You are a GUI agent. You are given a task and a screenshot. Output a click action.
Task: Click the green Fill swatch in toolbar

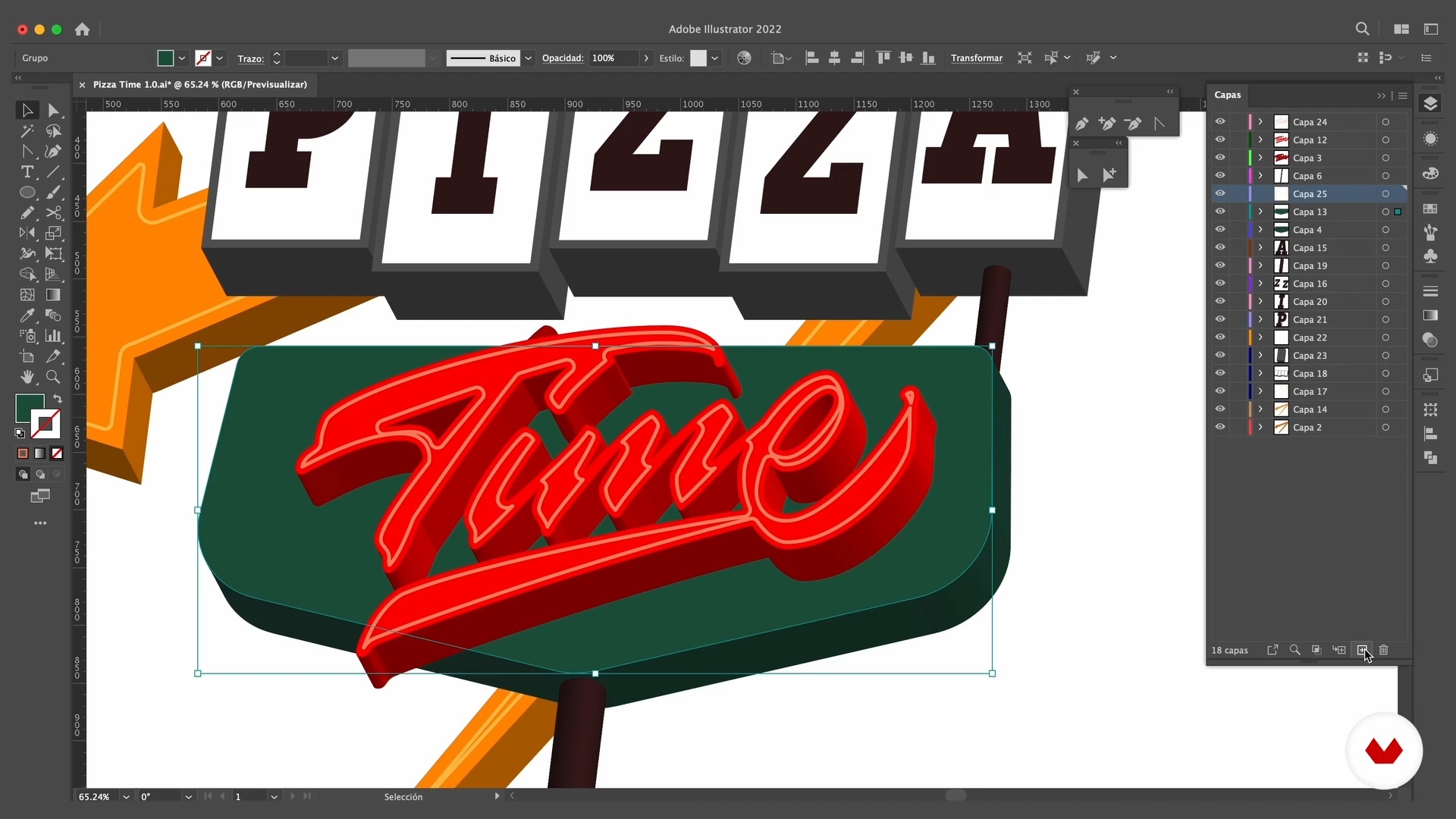pyautogui.click(x=29, y=408)
